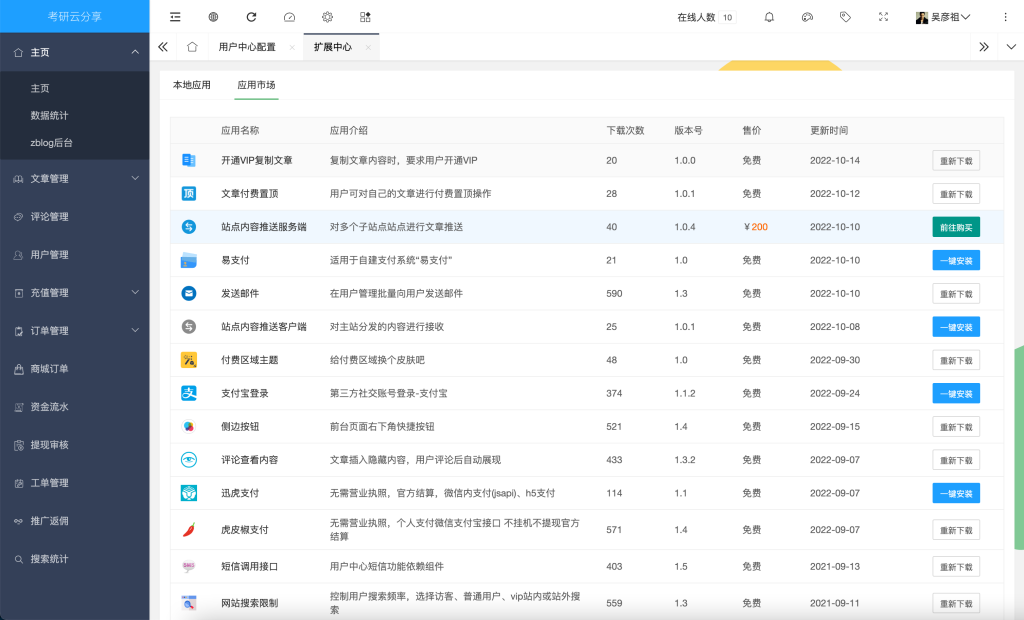Click 前往购买 for 站点内容推送服务端
Viewport: 1024px width, 620px height.
(x=955, y=227)
